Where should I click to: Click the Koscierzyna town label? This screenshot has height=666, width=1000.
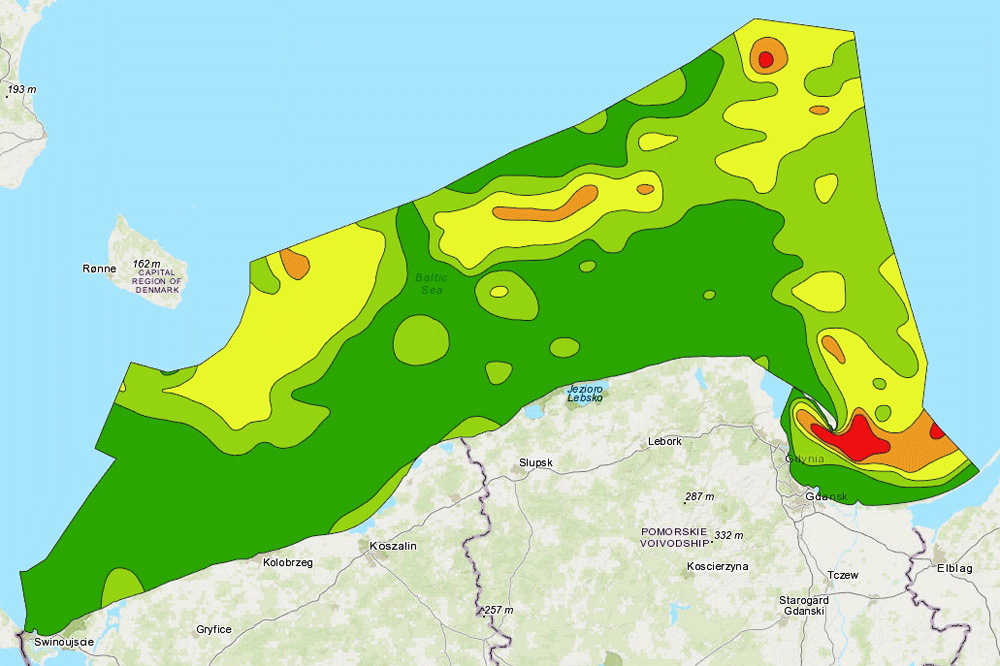[718, 566]
